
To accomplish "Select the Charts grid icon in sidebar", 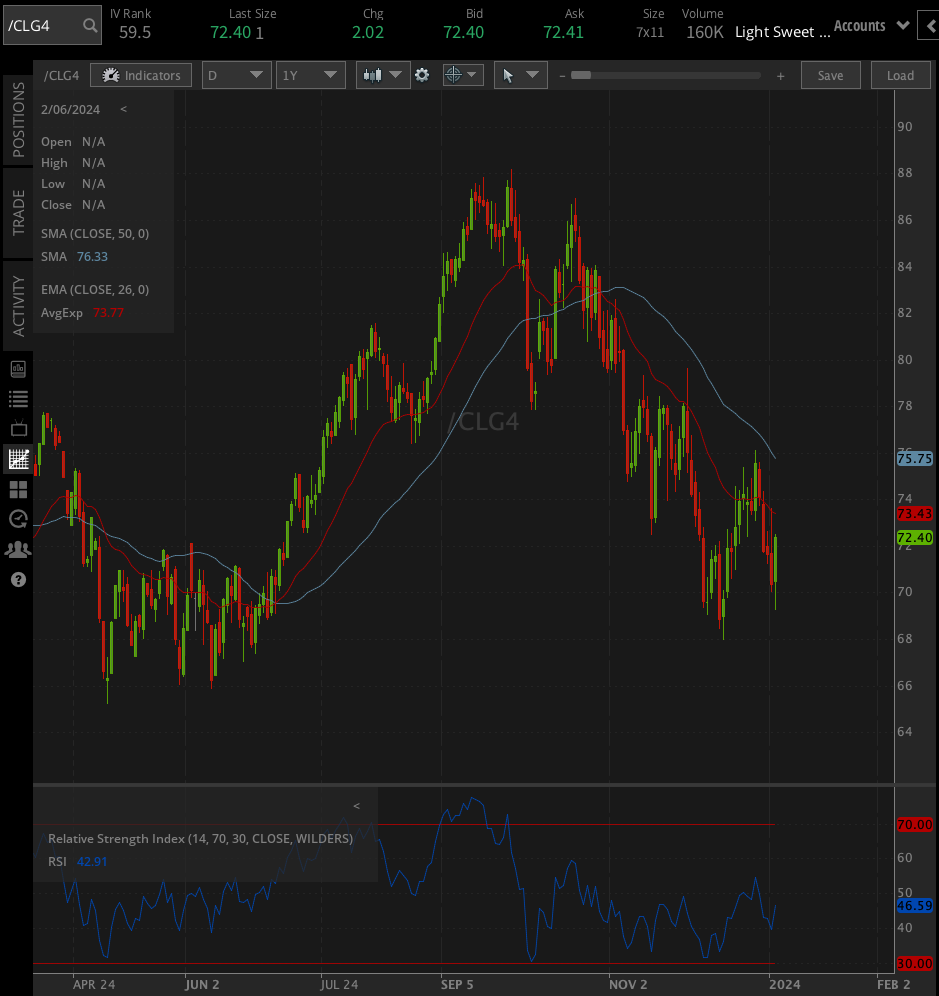I will click(17, 459).
